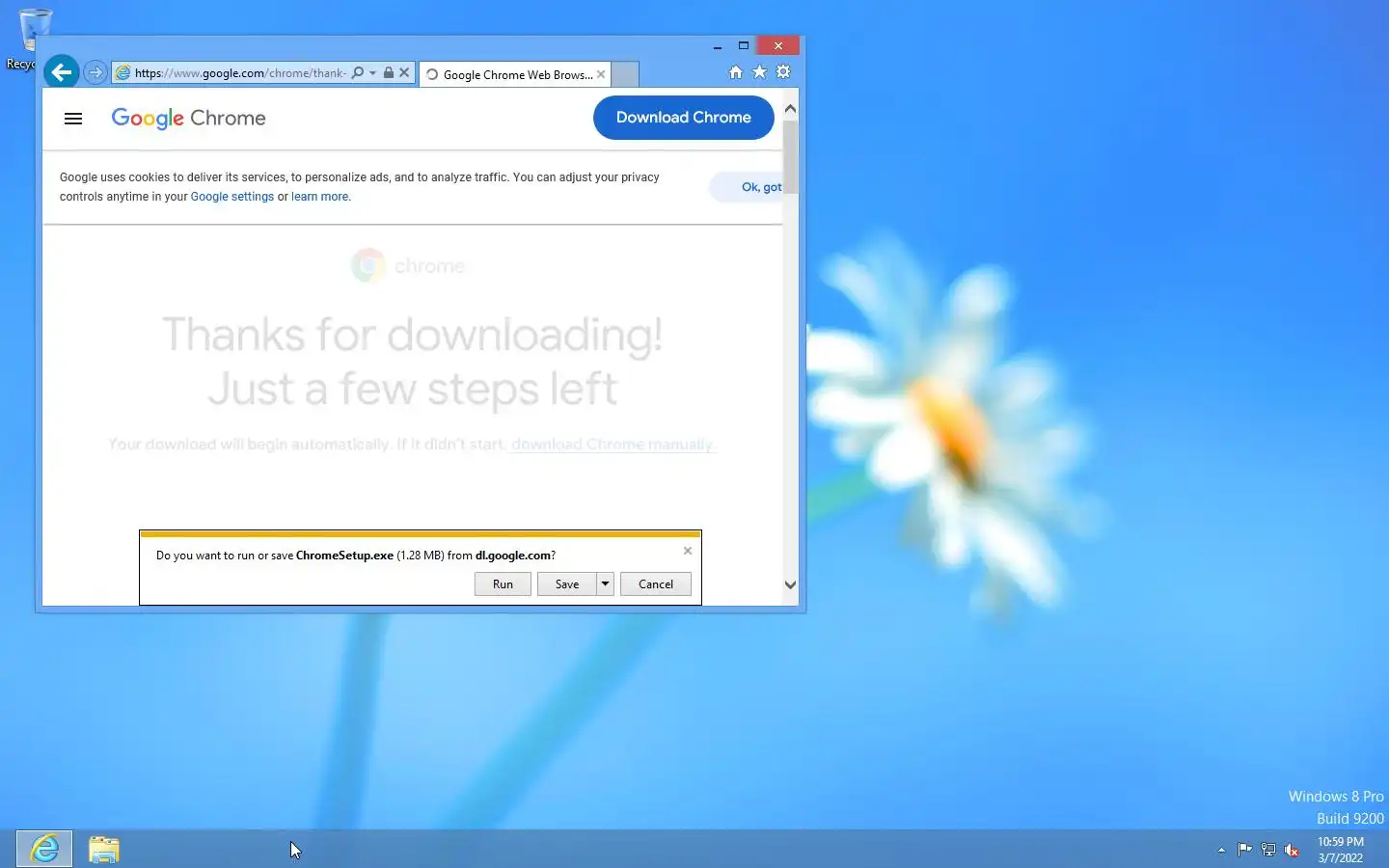Click the Google Chrome logo

click(188, 118)
